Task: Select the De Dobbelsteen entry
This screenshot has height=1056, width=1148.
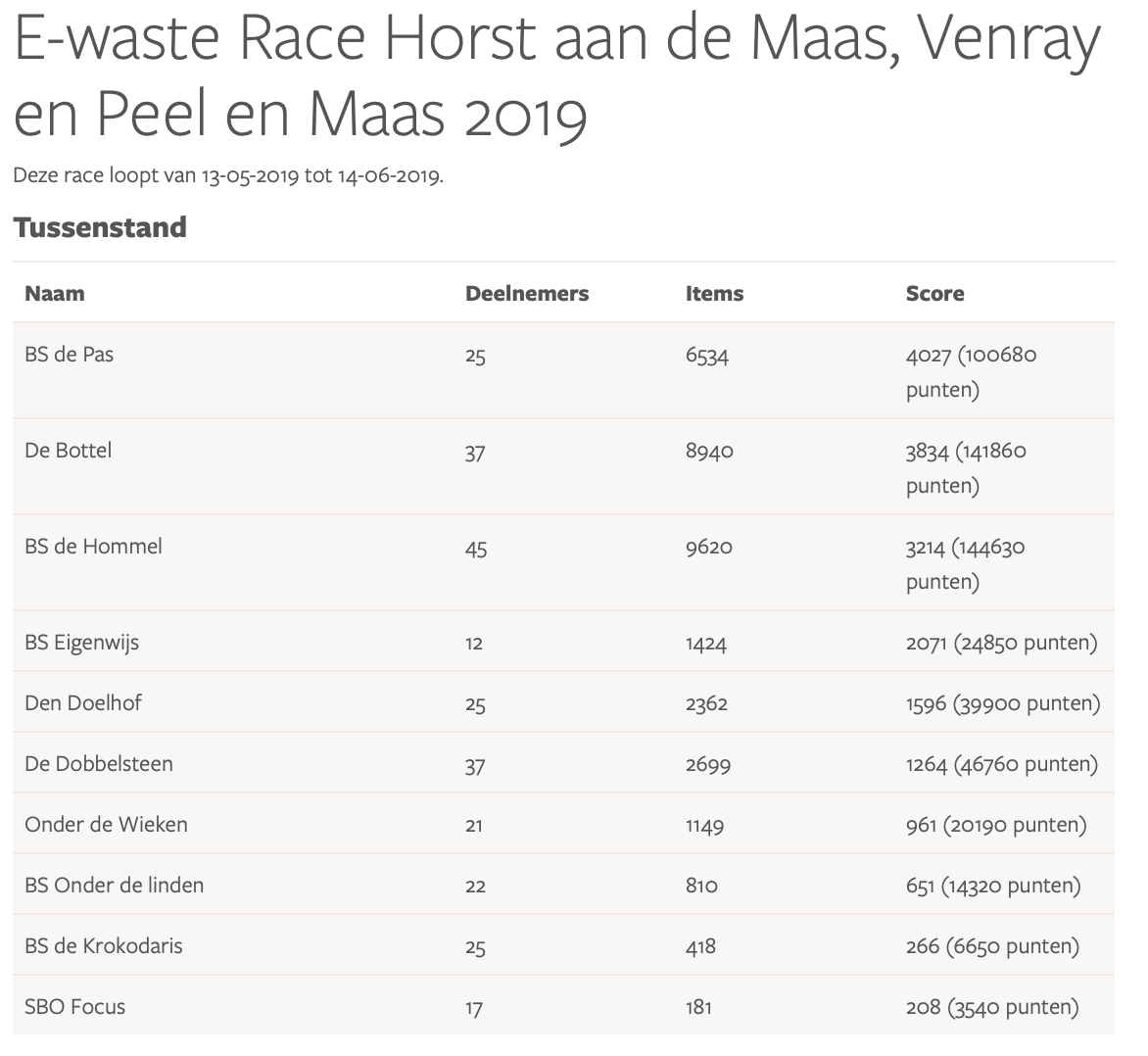Action: point(99,764)
